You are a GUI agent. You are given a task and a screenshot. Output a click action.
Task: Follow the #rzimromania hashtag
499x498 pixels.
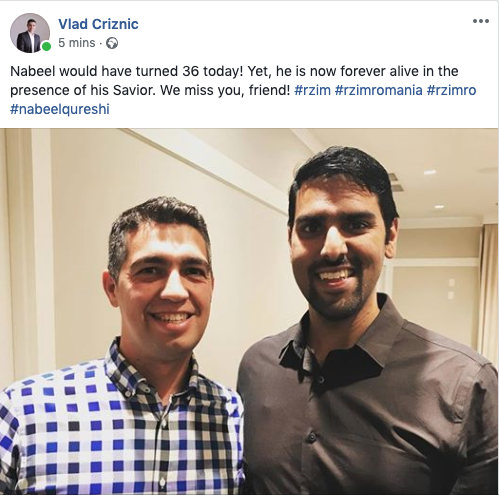coord(379,90)
